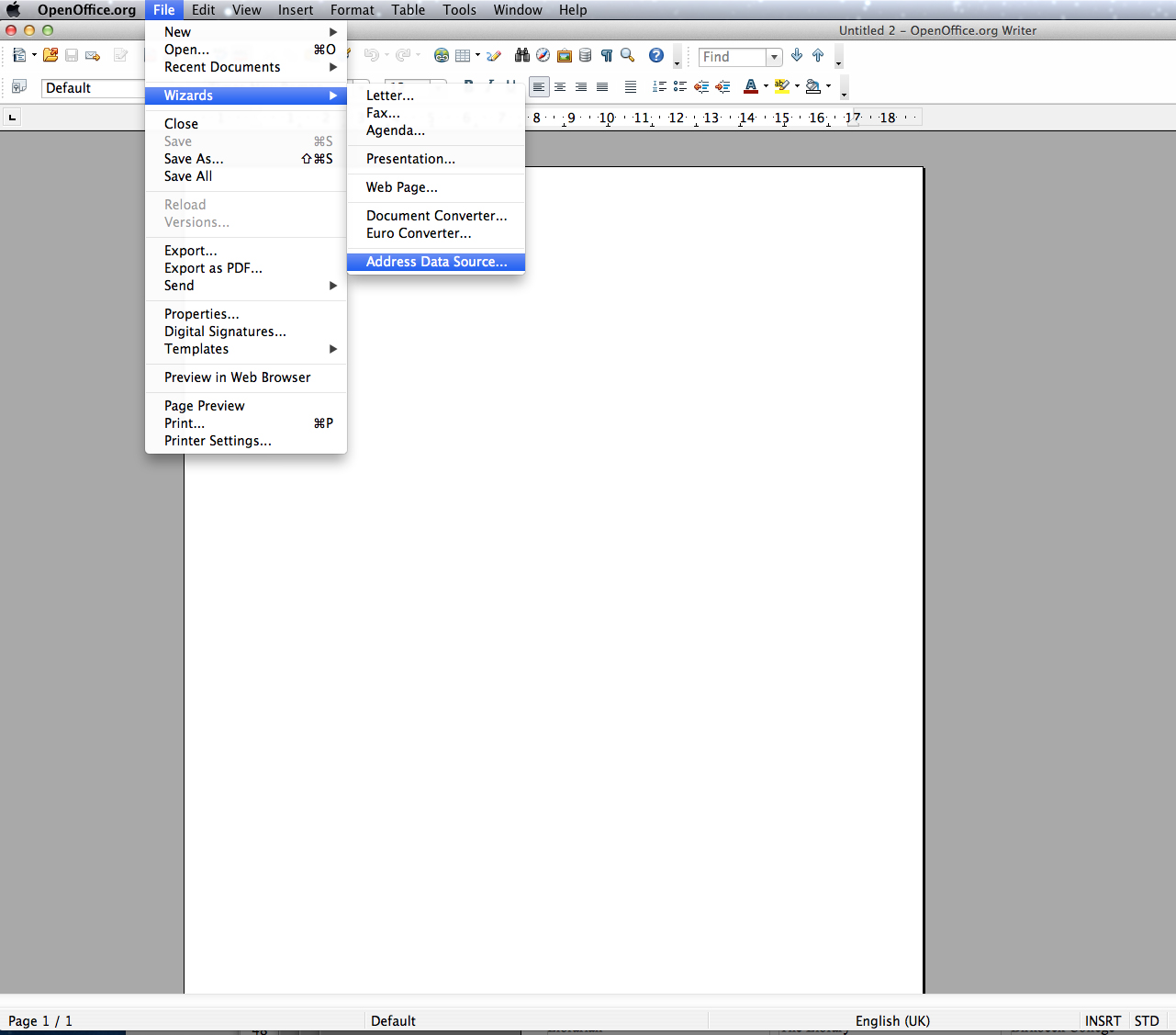
Task: Toggle formatting marks display
Action: pyautogui.click(x=607, y=54)
